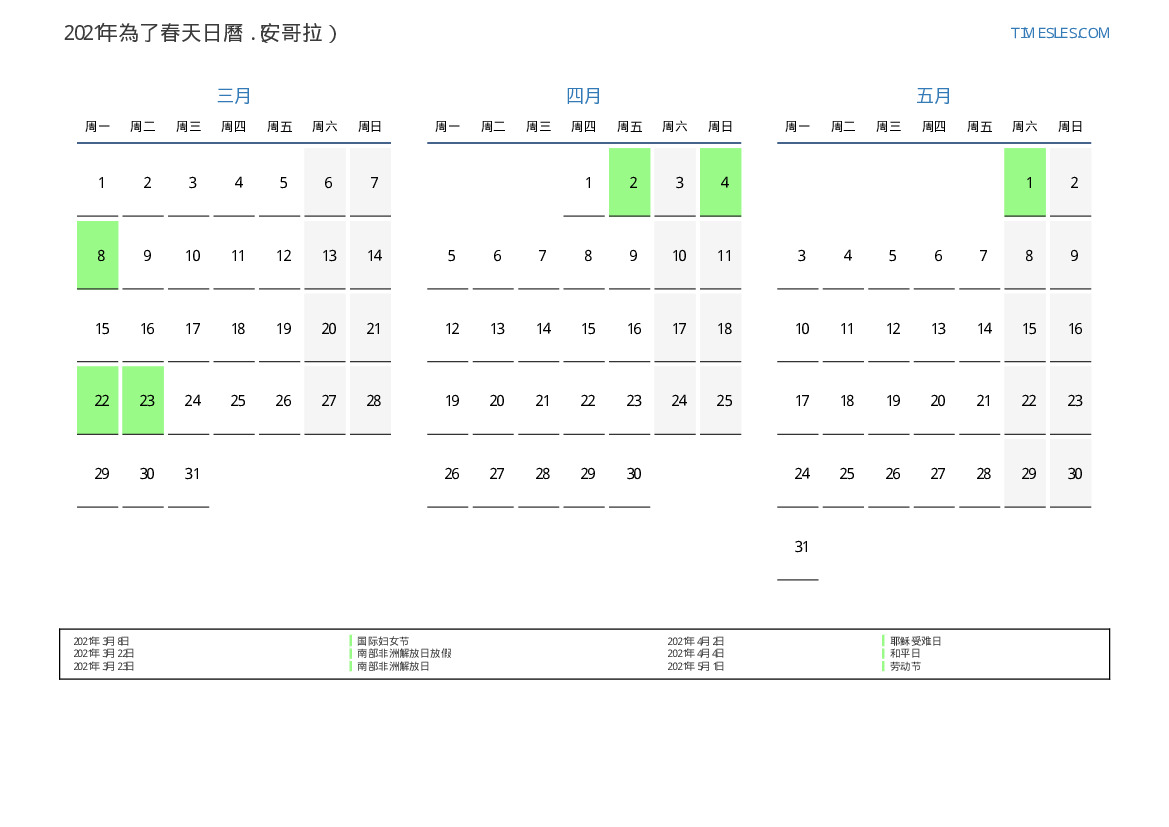Image resolution: width=1169 pixels, height=827 pixels.
Task: Click the 五月 month heading
Action: 934,96
